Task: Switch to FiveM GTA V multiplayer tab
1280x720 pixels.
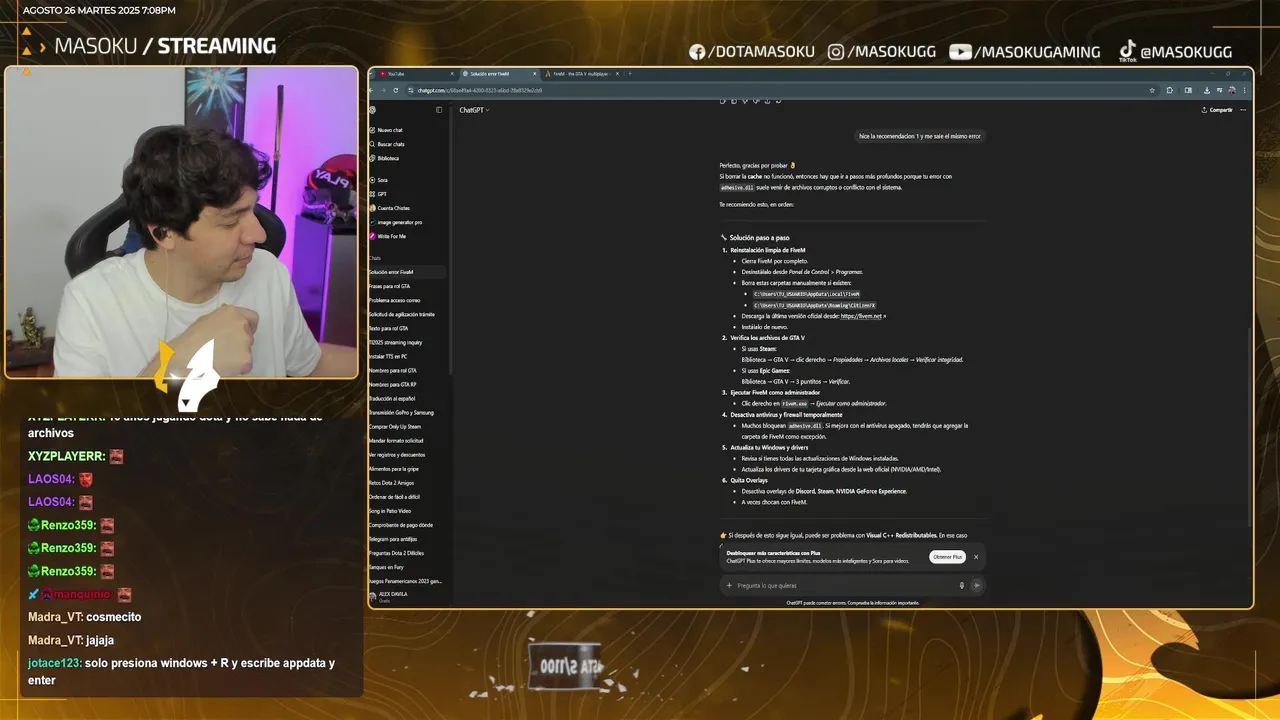Action: pyautogui.click(x=581, y=74)
